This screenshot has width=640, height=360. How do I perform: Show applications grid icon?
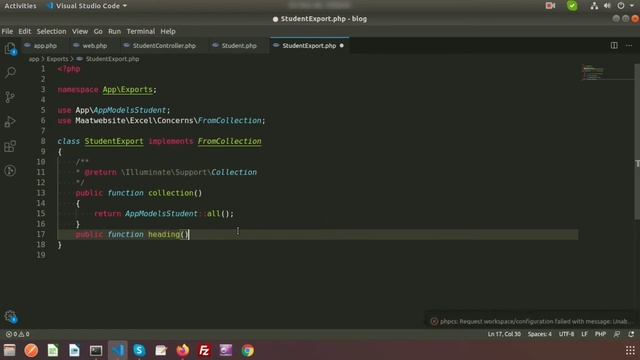click(x=630, y=350)
